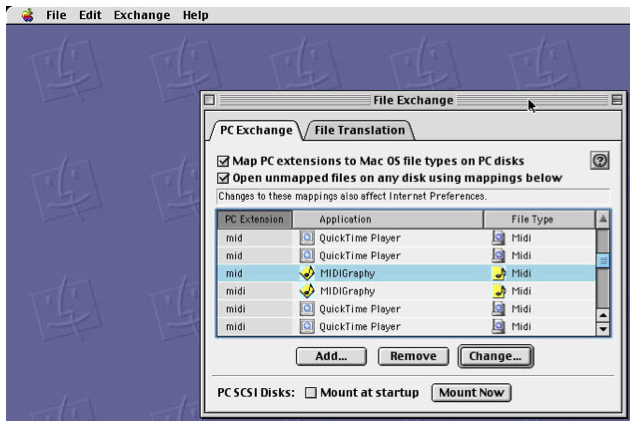Sort by File Type column header

click(539, 219)
